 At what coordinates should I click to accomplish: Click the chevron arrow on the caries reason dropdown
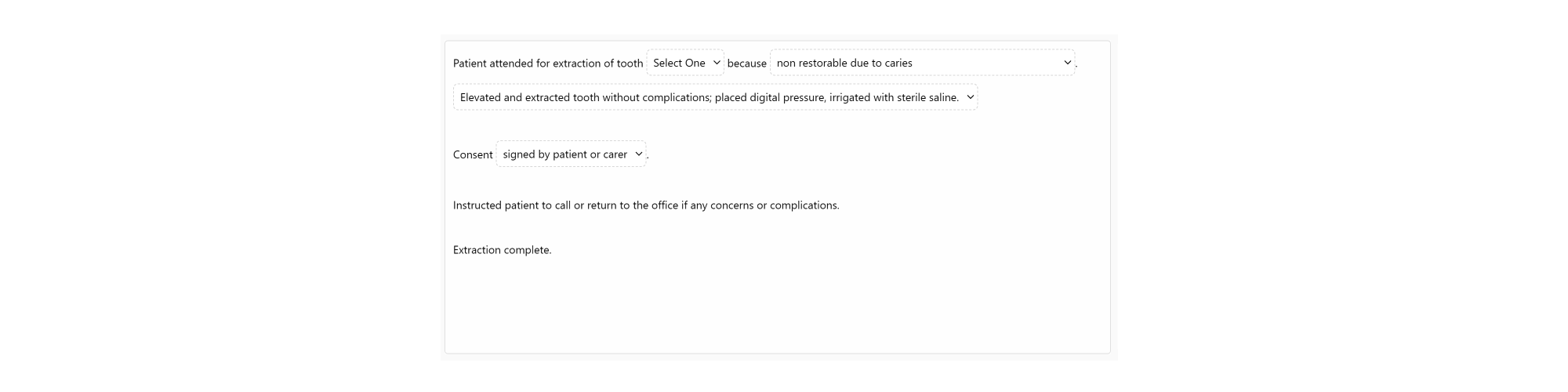tap(1067, 63)
